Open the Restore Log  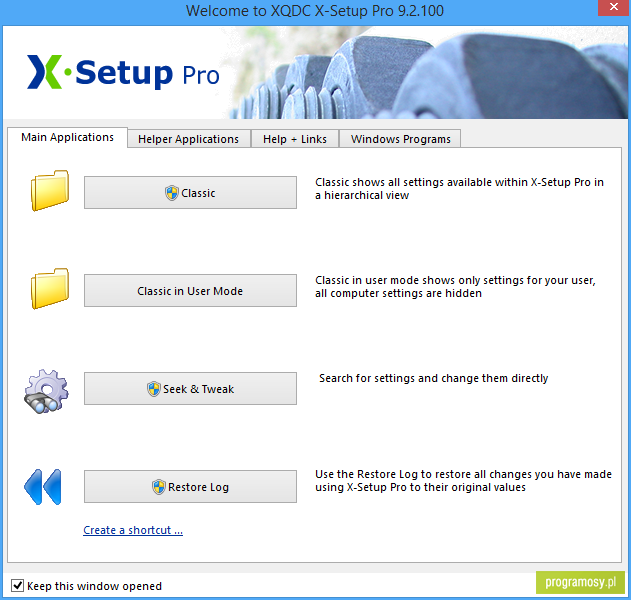click(x=190, y=487)
